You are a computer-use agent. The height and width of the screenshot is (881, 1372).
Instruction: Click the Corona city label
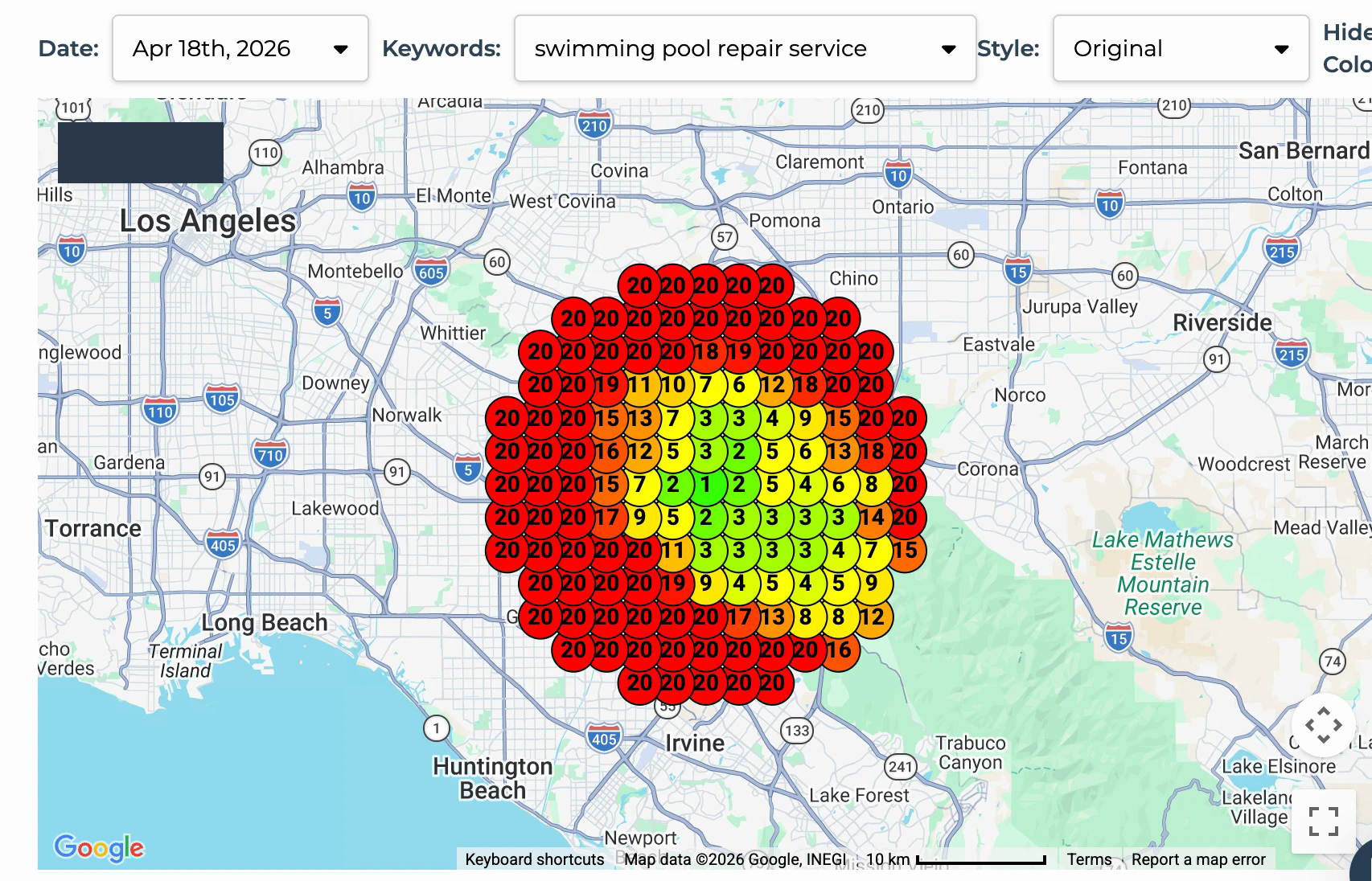tap(988, 469)
